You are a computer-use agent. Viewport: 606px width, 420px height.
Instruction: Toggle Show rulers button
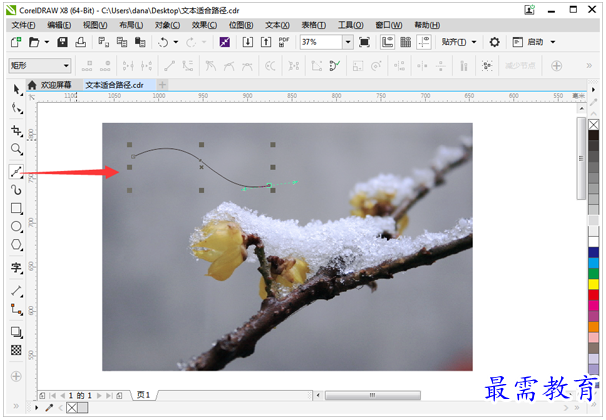387,42
